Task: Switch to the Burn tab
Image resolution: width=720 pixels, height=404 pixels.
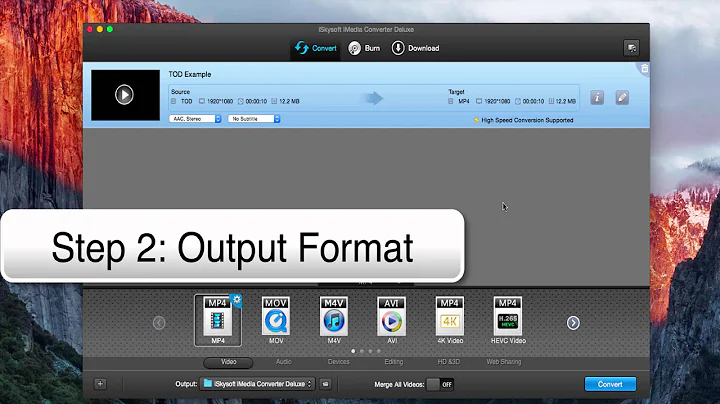Action: coord(364,48)
